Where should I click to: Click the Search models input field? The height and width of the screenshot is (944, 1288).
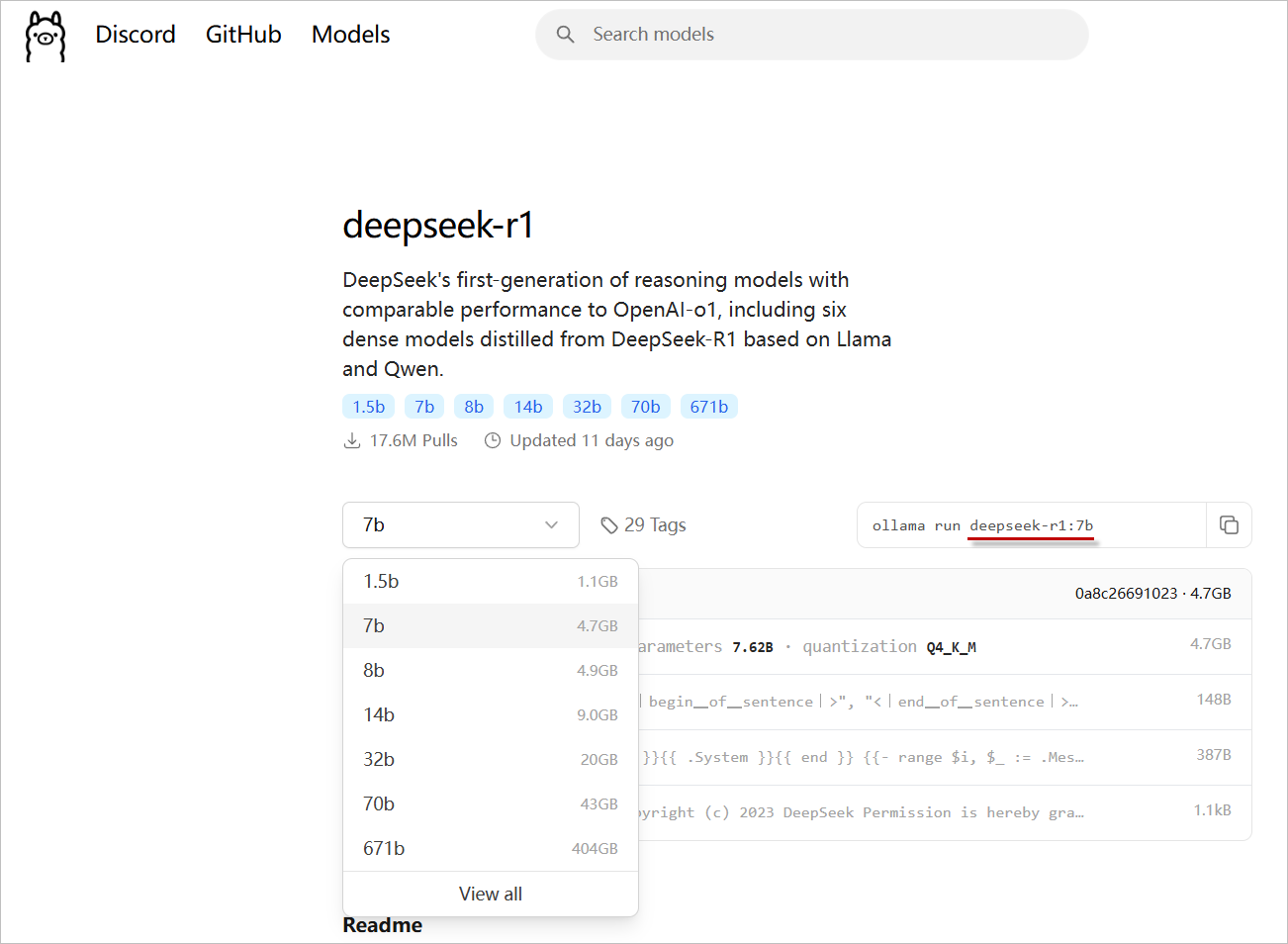point(811,34)
